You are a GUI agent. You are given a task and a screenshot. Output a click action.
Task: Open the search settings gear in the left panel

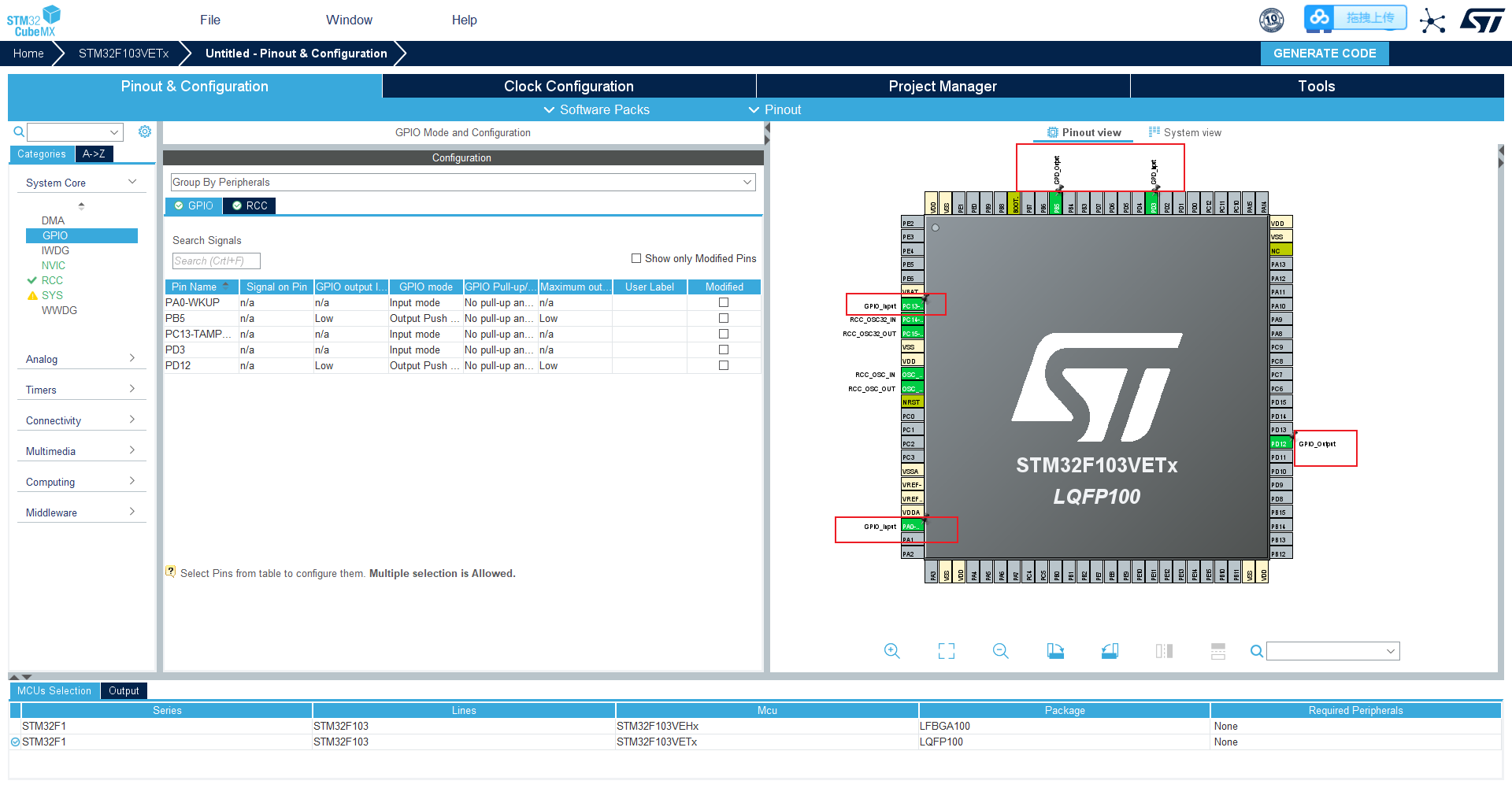[144, 131]
